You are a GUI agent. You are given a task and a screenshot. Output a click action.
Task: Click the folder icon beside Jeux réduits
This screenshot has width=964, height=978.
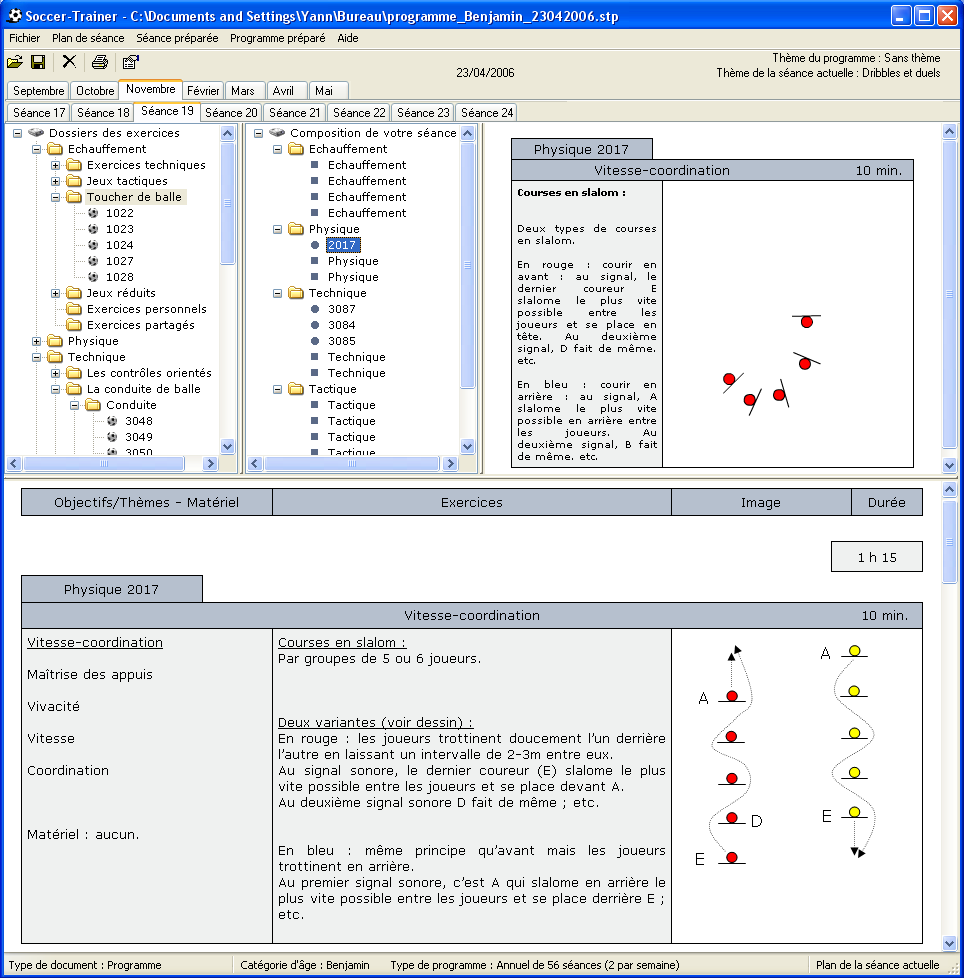pos(74,293)
